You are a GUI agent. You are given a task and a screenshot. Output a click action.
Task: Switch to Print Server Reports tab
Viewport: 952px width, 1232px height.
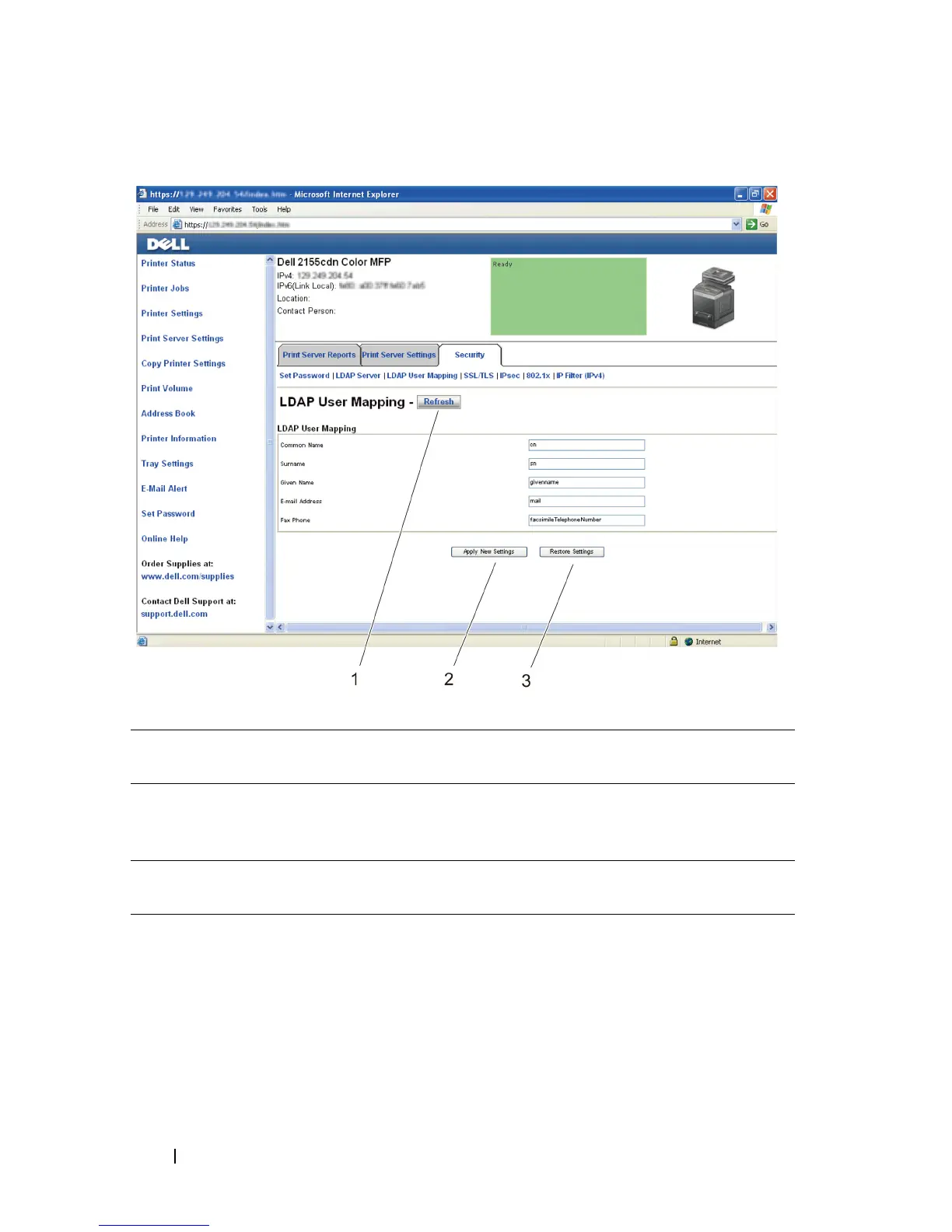coord(319,355)
